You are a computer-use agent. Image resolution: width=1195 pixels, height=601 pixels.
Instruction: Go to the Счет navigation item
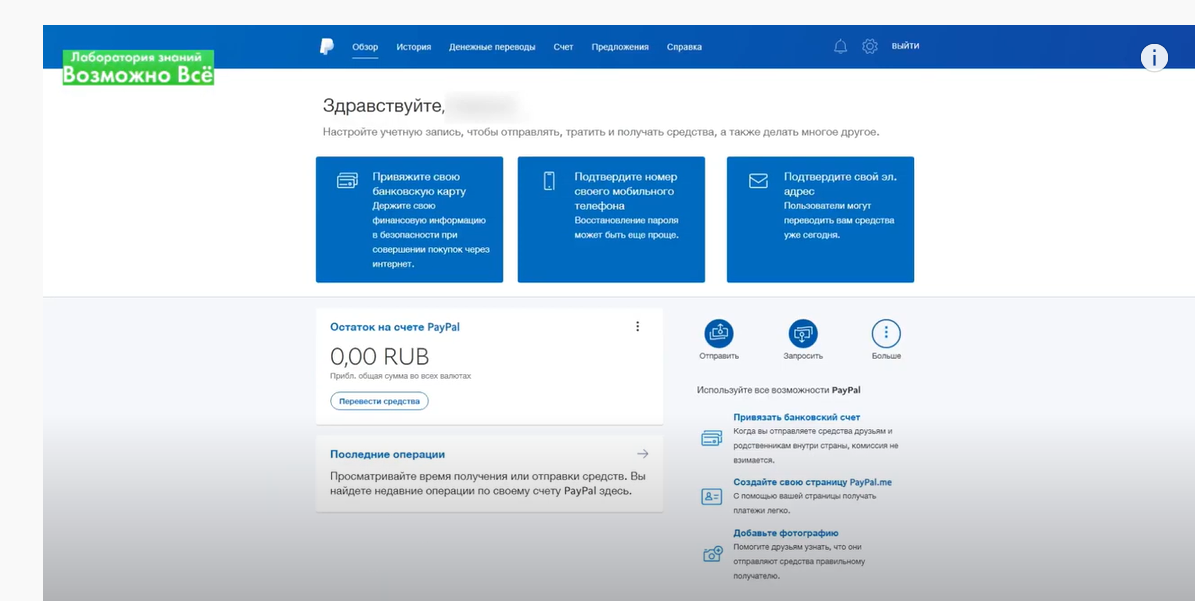point(563,46)
